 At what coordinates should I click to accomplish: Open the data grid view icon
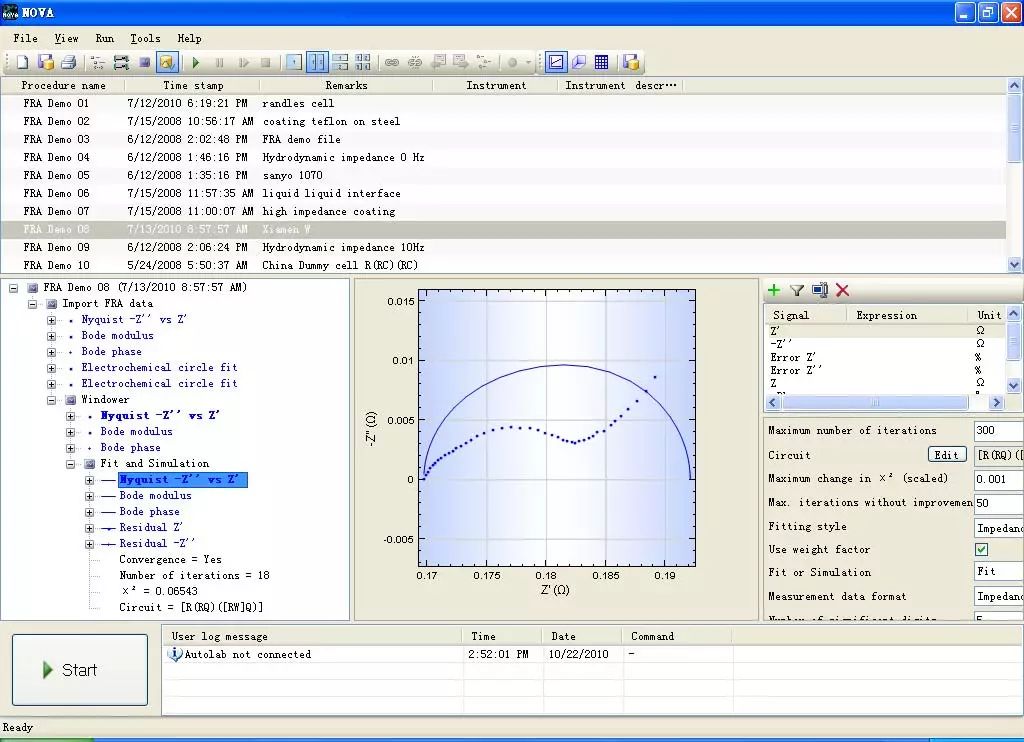coord(601,62)
